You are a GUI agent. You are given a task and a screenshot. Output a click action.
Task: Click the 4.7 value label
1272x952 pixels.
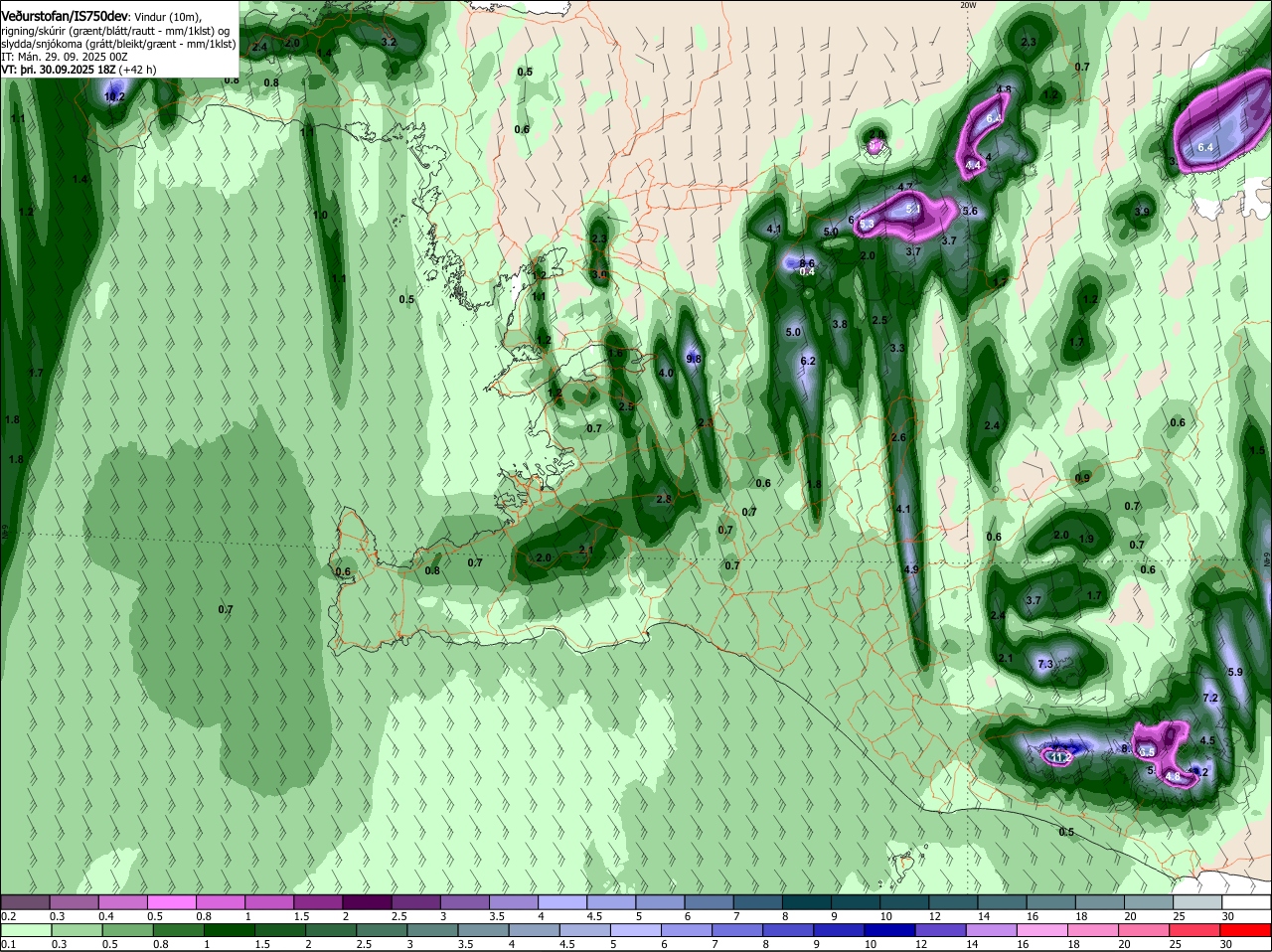coord(905,187)
